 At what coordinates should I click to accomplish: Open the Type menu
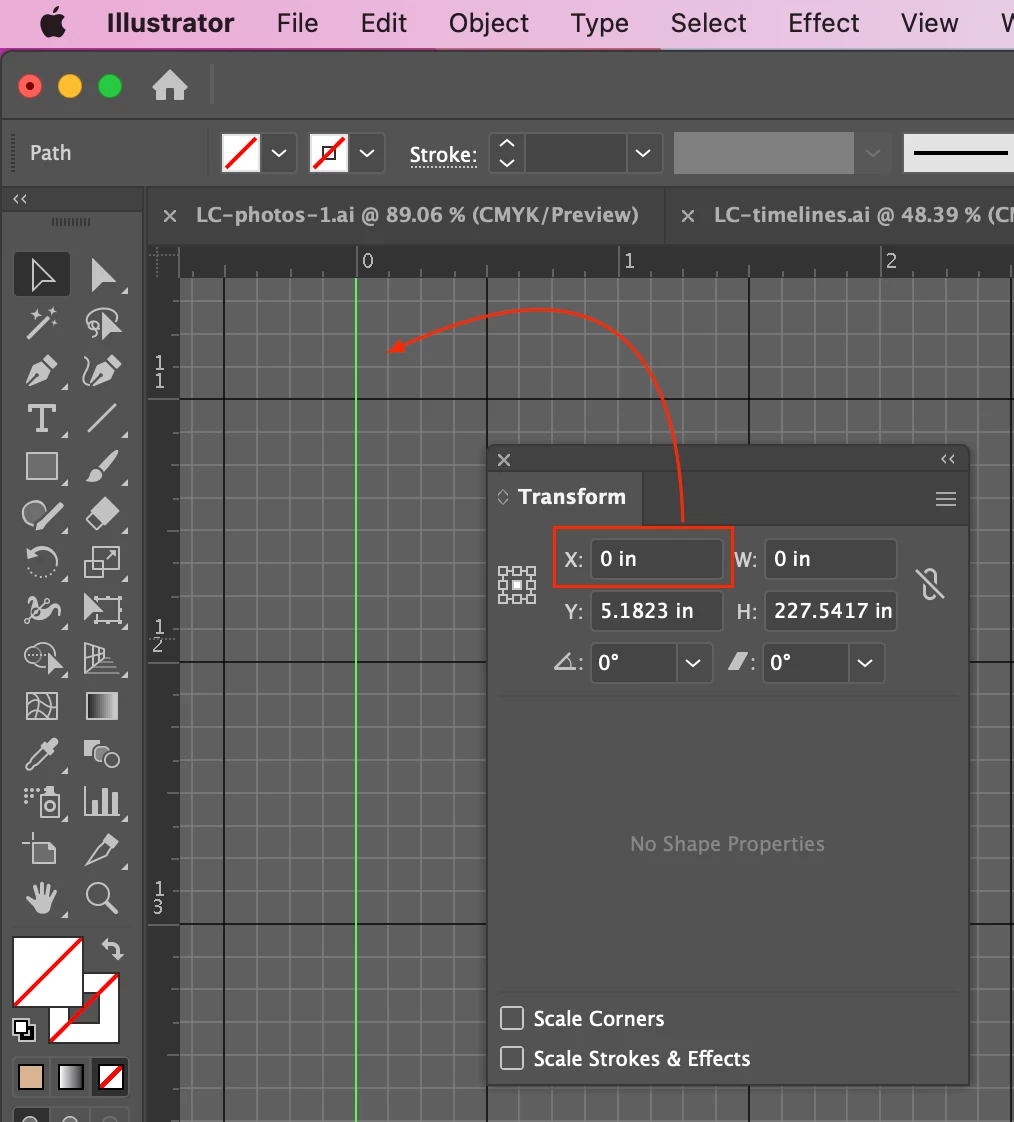point(600,24)
